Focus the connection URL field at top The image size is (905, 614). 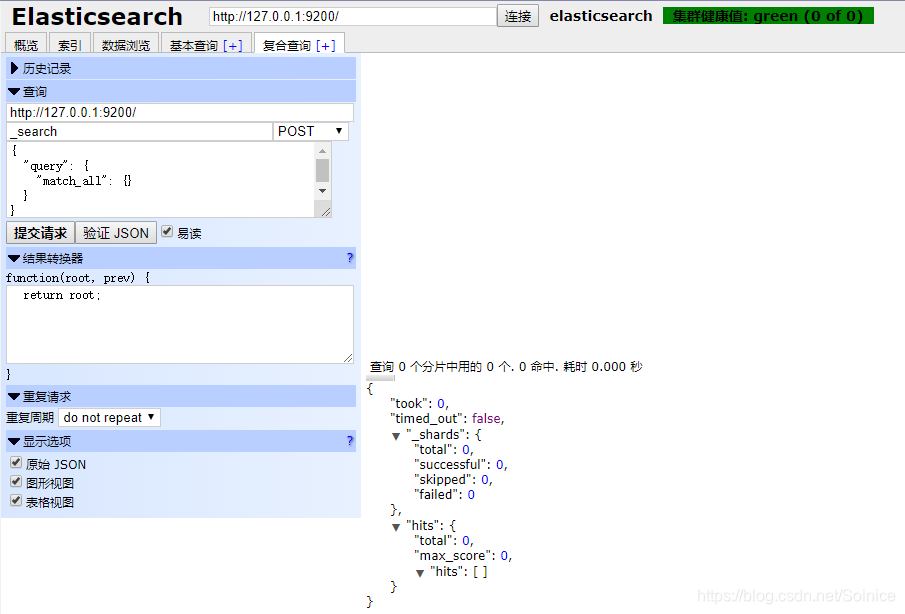pos(353,16)
